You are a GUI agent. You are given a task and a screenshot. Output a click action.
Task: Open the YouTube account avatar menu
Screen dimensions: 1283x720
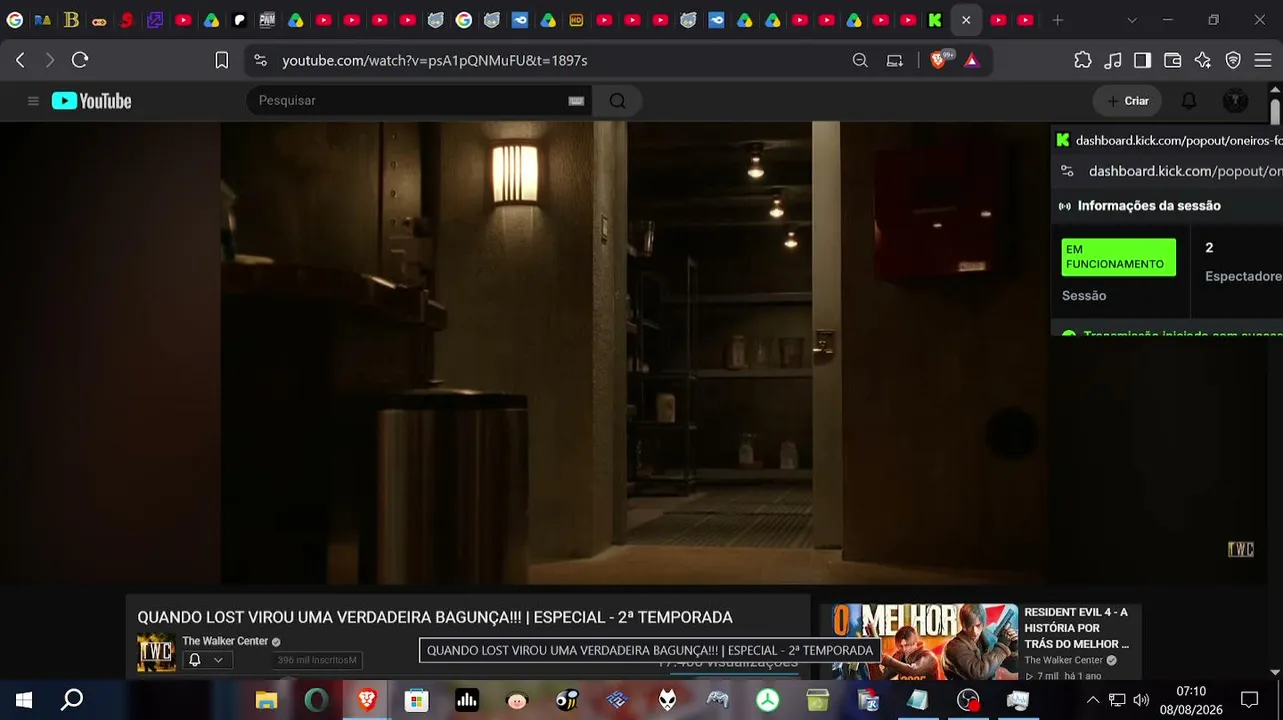coord(1236,101)
